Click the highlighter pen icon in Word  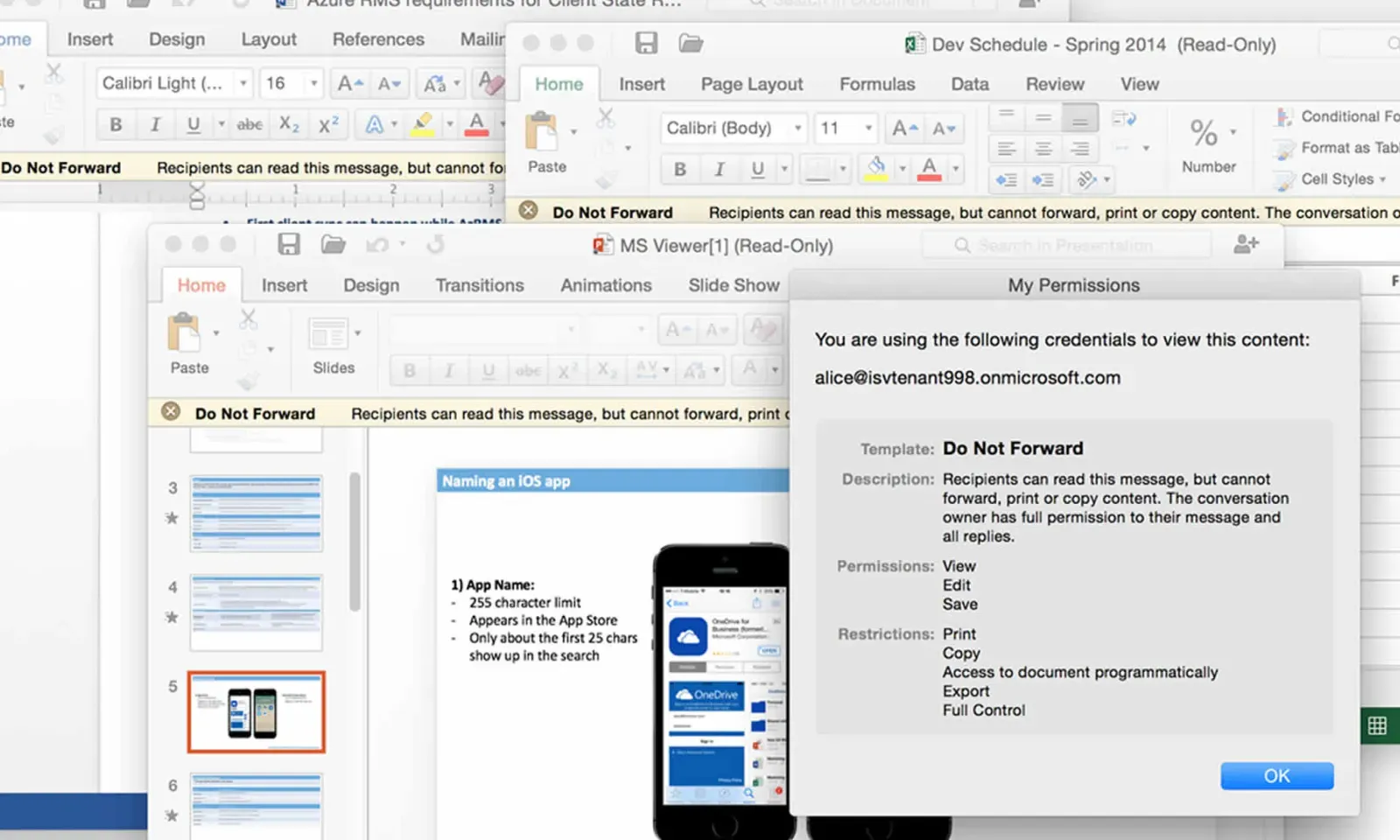click(x=423, y=124)
